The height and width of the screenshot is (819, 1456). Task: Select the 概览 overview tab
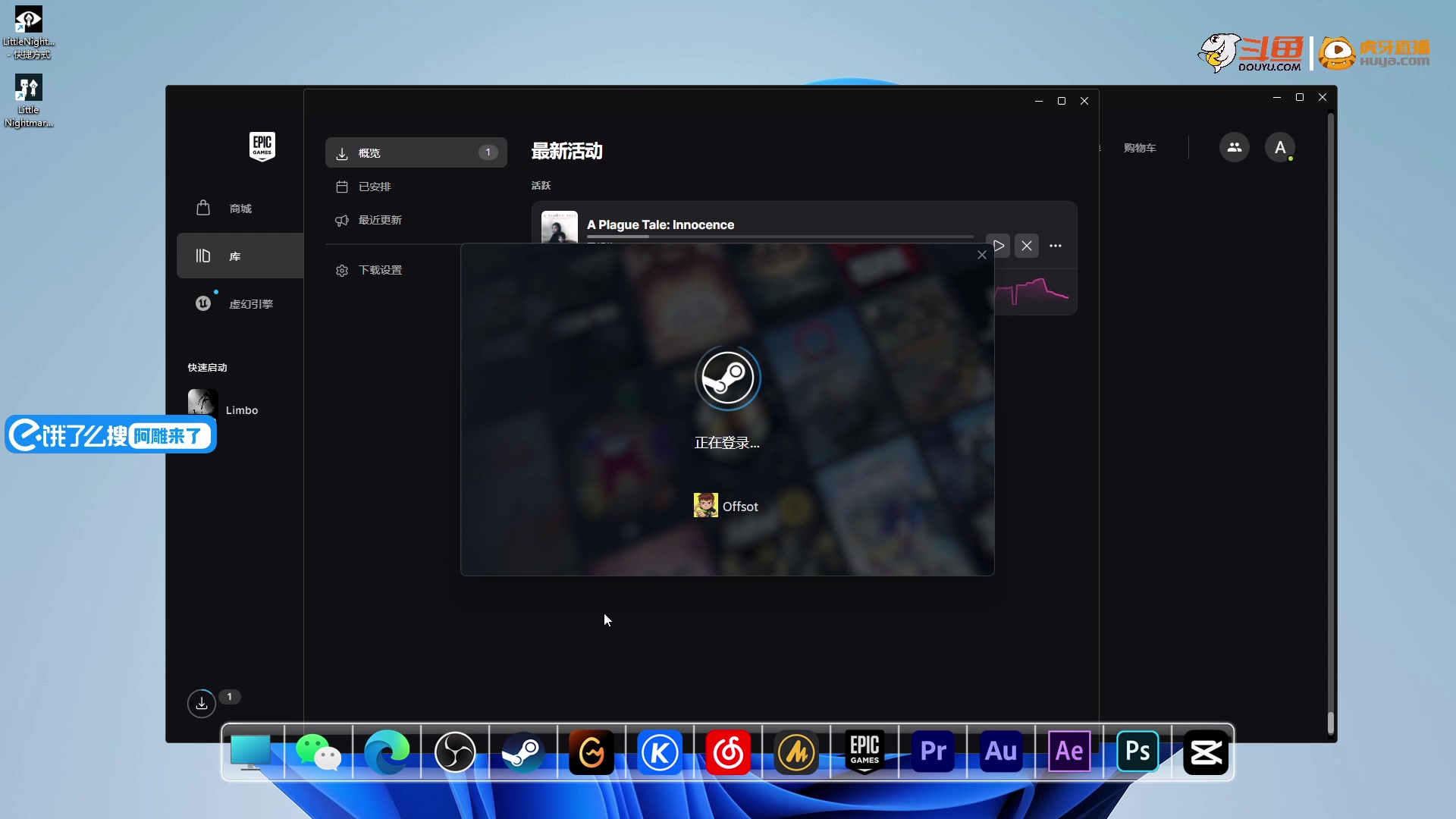point(416,152)
